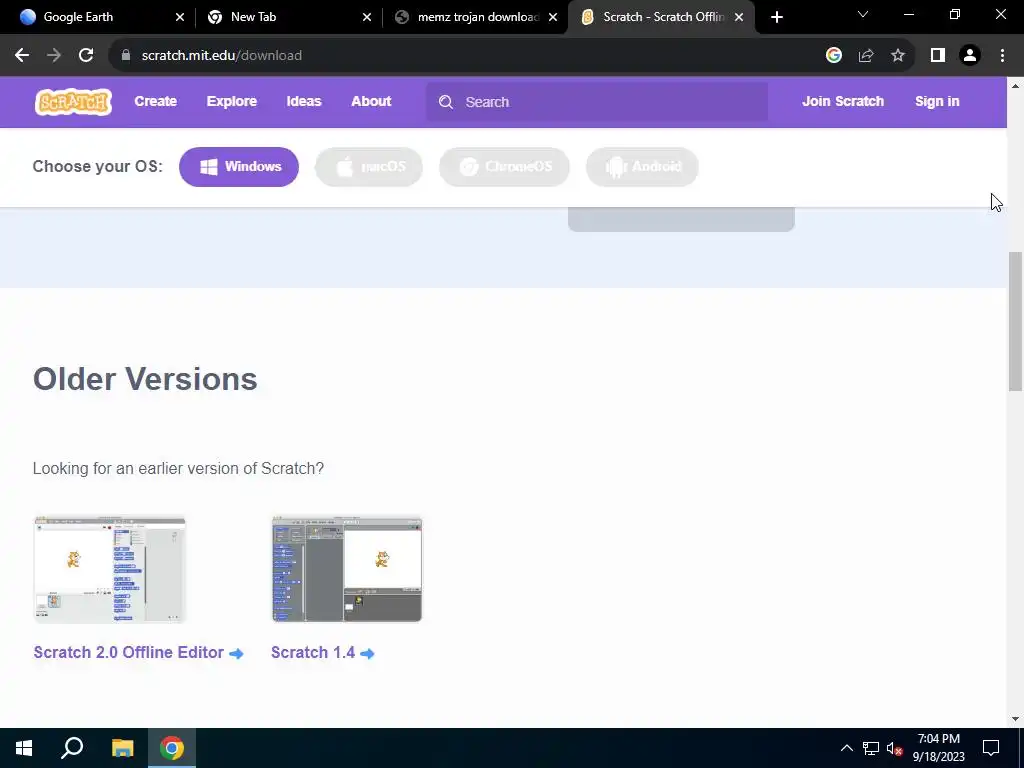
Task: Click the magnifier icon in Scratch search
Action: coord(446,102)
